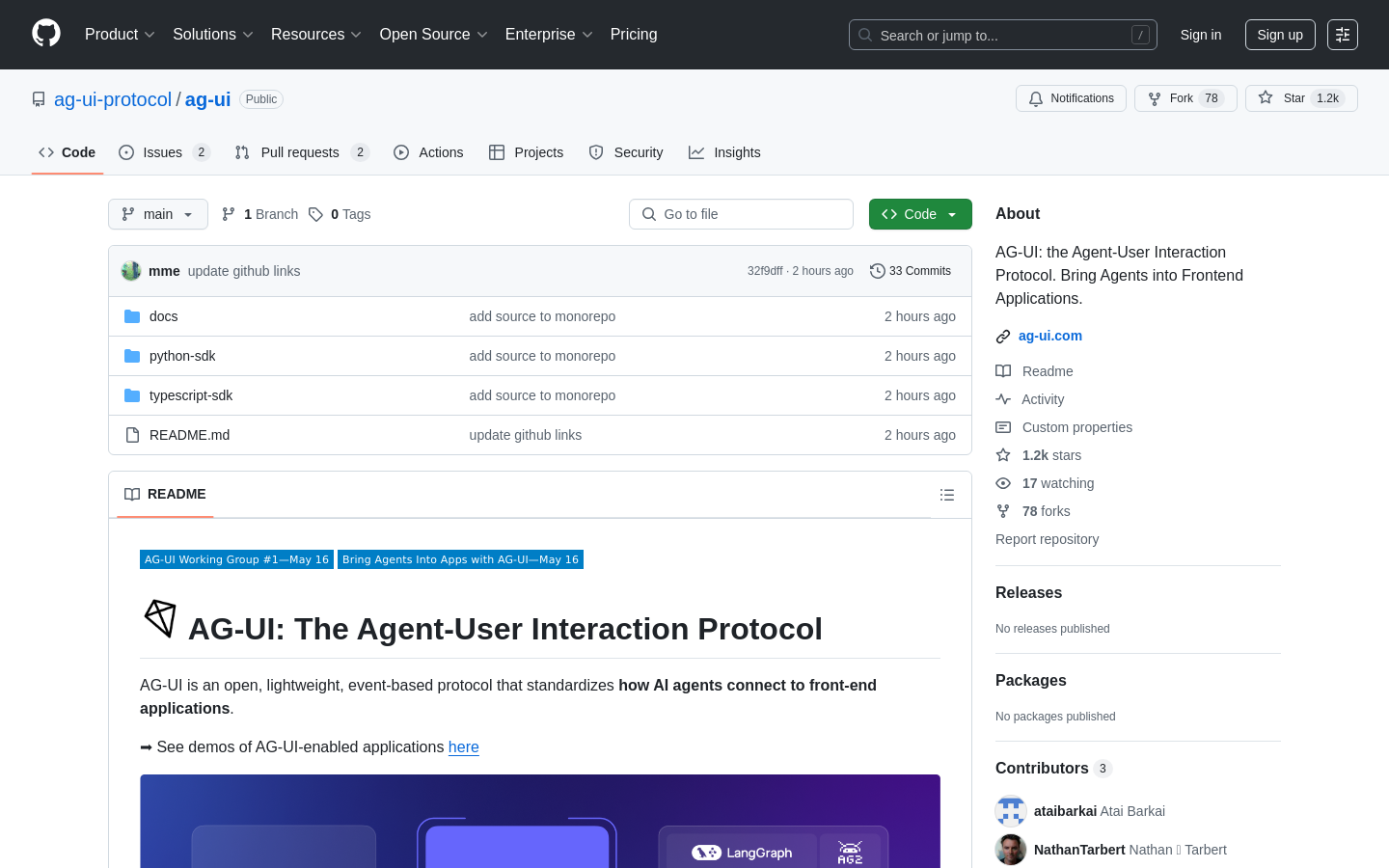
Task: Click the Go to file search box
Action: coord(741,214)
